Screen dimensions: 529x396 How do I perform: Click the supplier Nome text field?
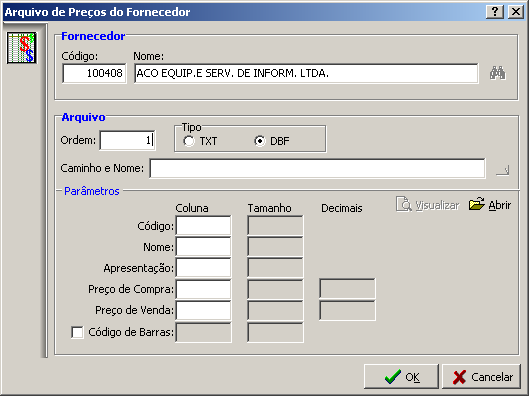[x=306, y=73]
